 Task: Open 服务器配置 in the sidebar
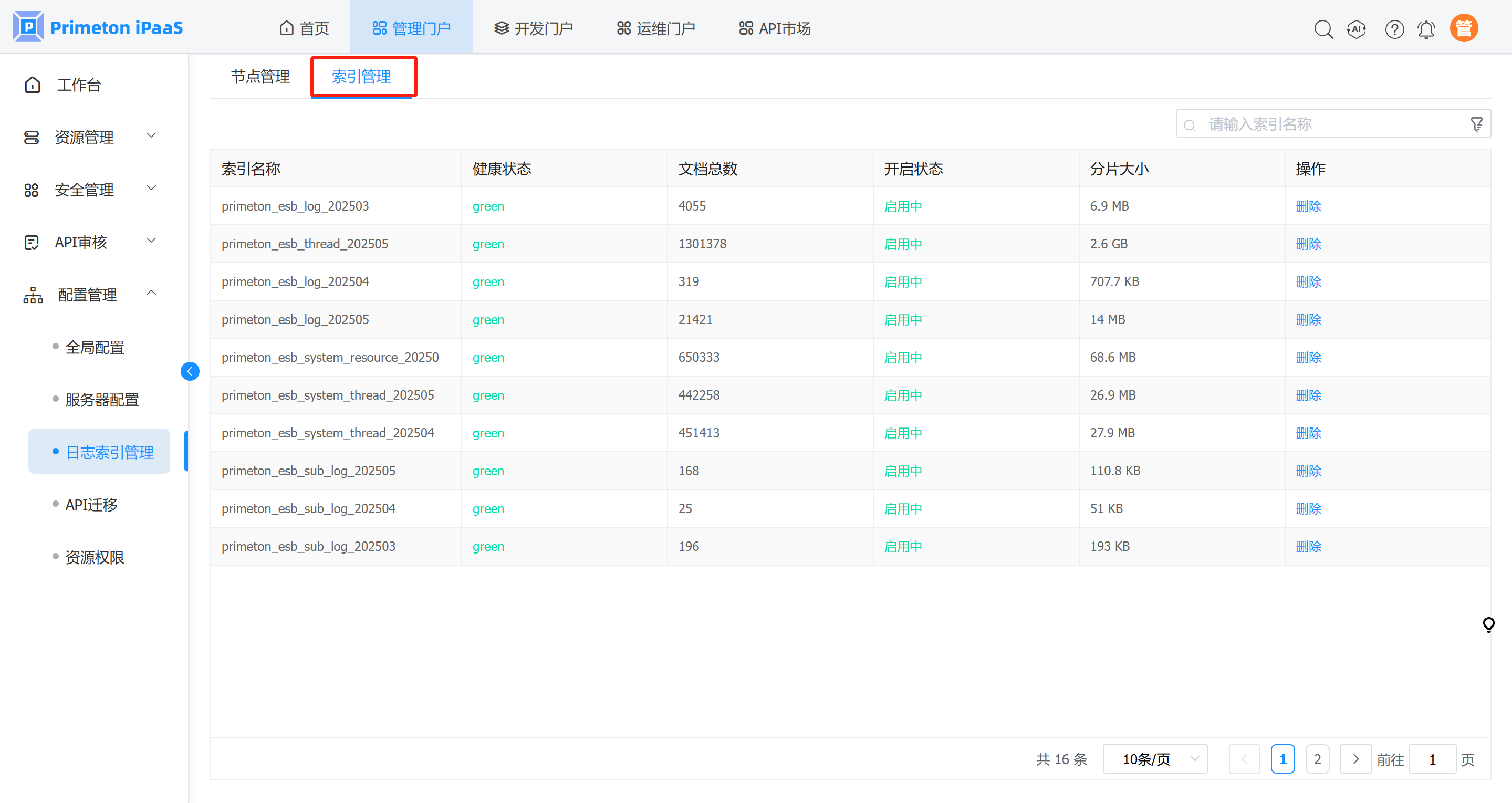click(101, 400)
